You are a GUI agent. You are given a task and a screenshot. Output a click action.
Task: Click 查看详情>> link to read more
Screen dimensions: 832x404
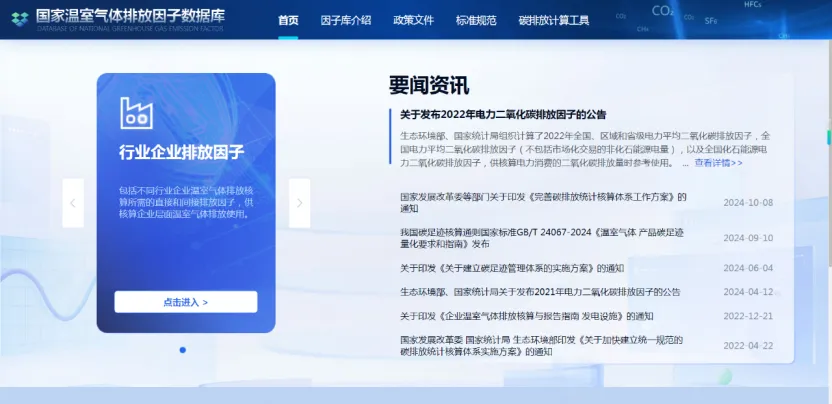pyautogui.click(x=718, y=162)
